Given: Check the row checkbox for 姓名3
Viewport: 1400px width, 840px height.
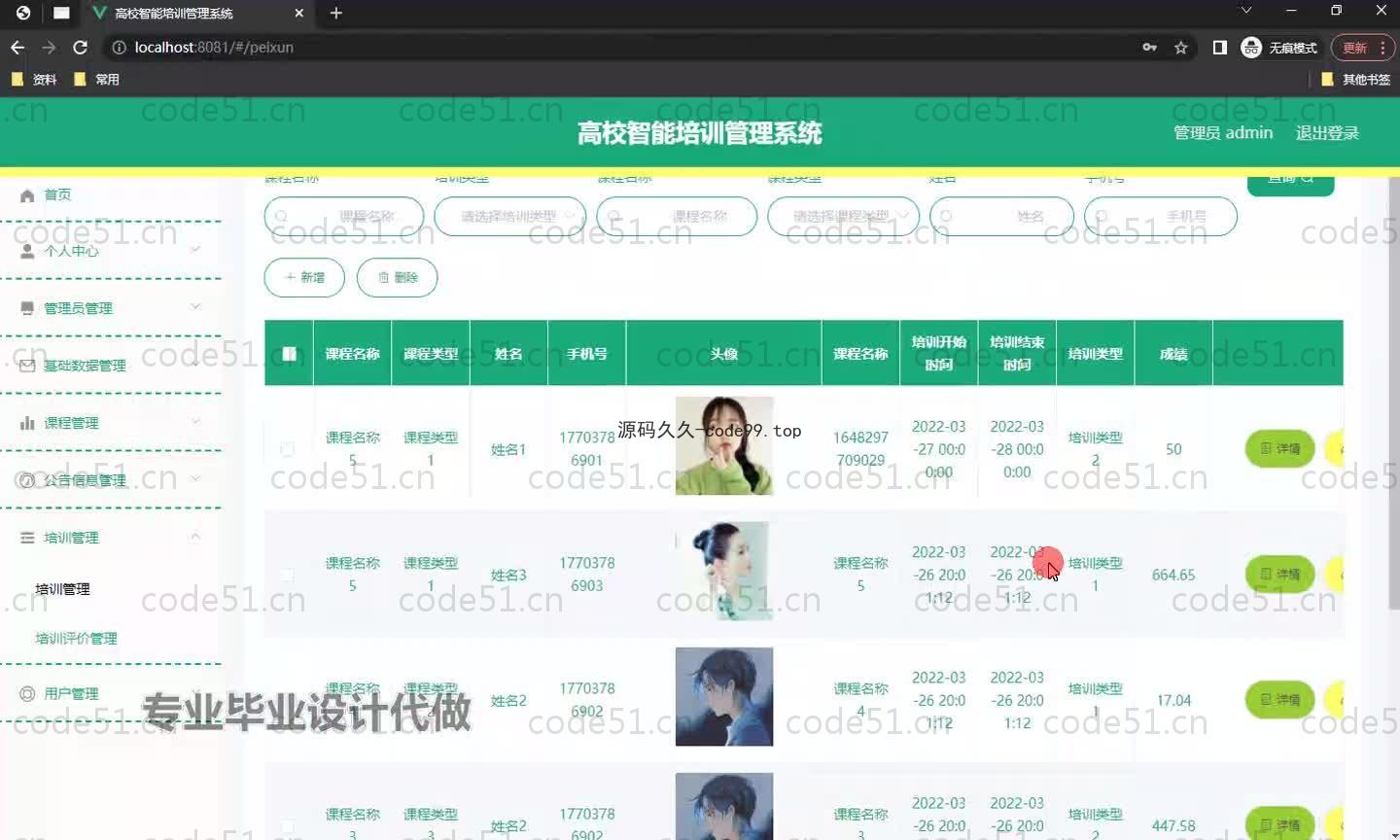Looking at the screenshot, I should (x=287, y=575).
